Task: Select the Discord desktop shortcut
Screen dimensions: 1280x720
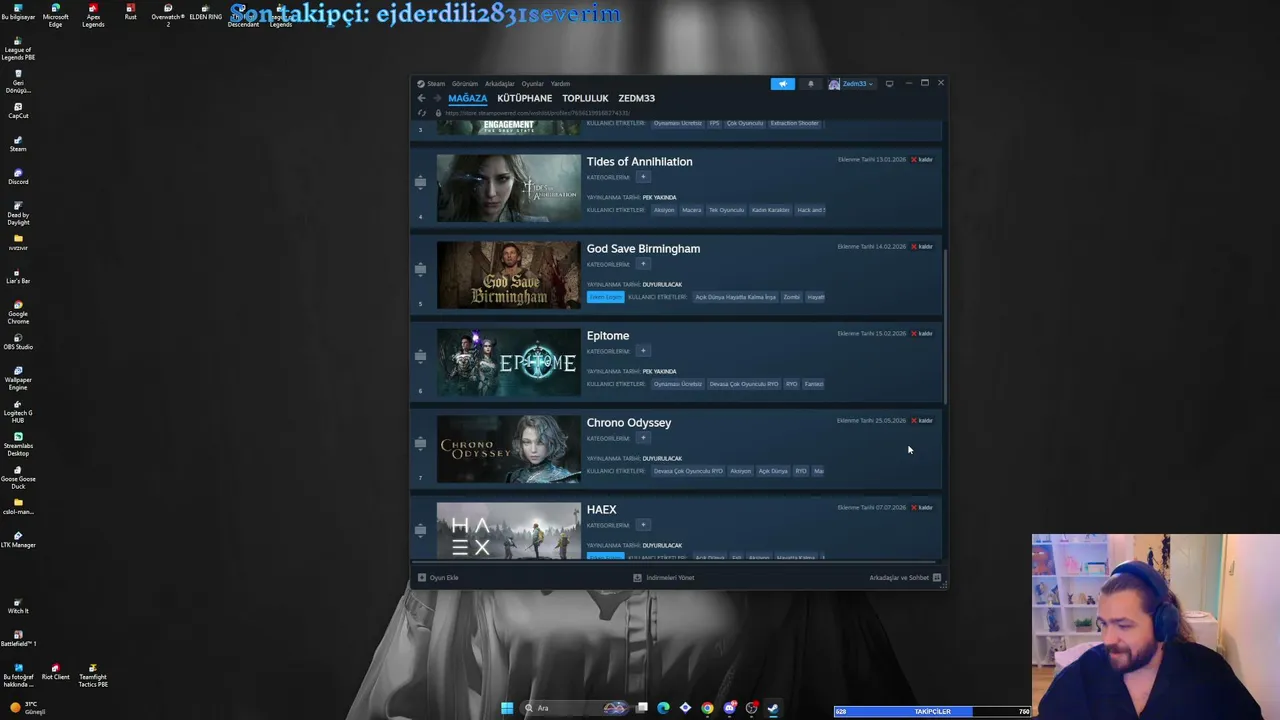Action: tap(18, 176)
